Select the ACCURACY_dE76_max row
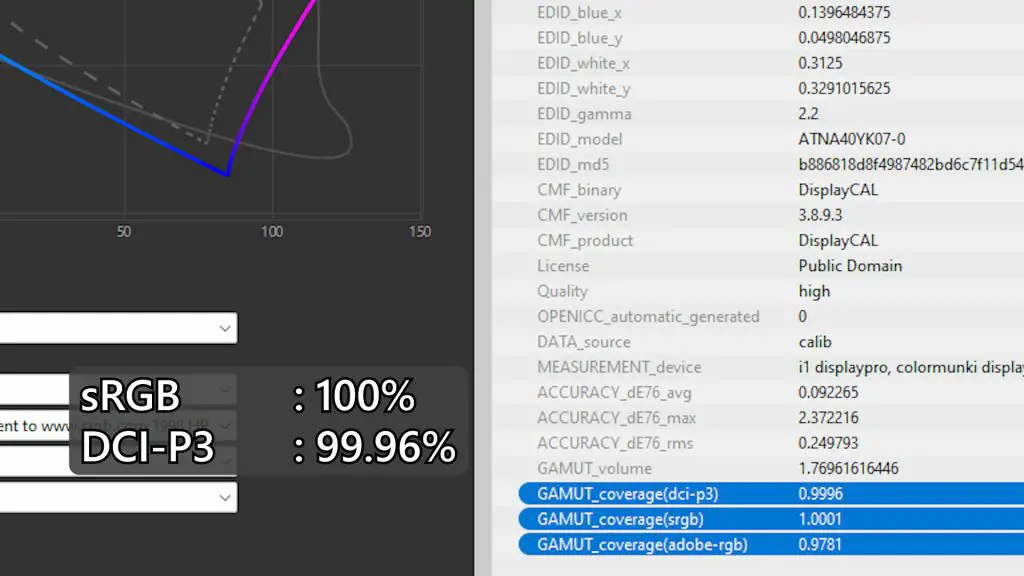The image size is (1024, 576). pos(758,418)
